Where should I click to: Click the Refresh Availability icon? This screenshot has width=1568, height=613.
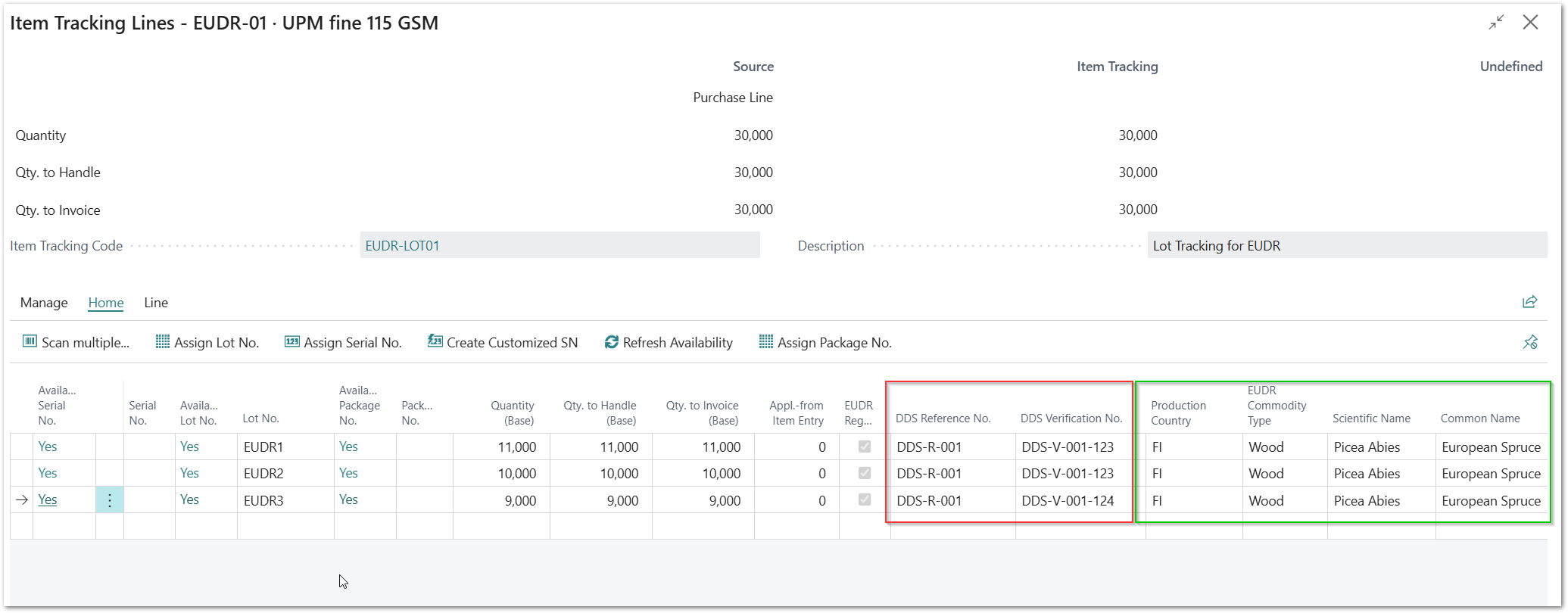tap(611, 342)
